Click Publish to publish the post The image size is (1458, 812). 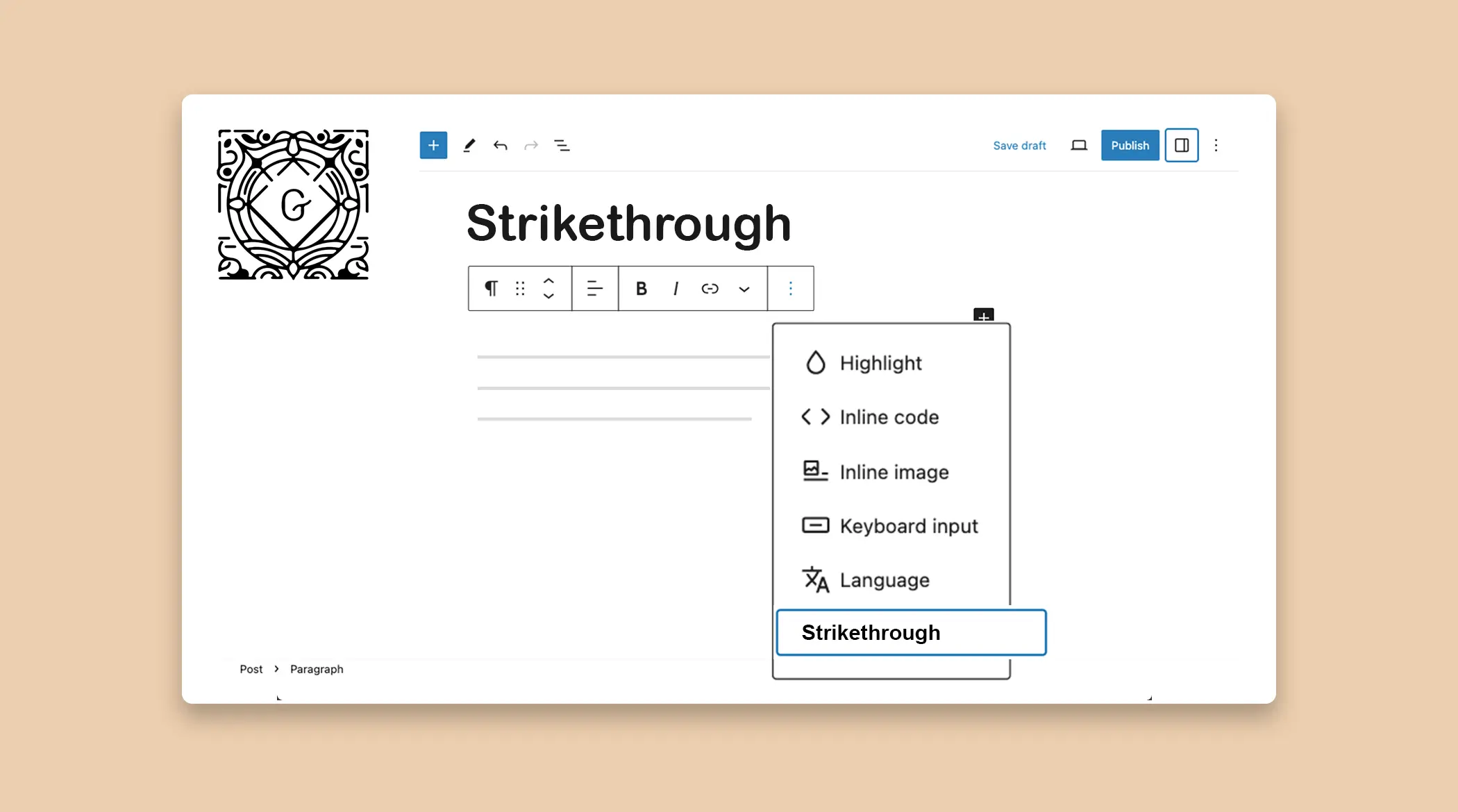[x=1129, y=145]
